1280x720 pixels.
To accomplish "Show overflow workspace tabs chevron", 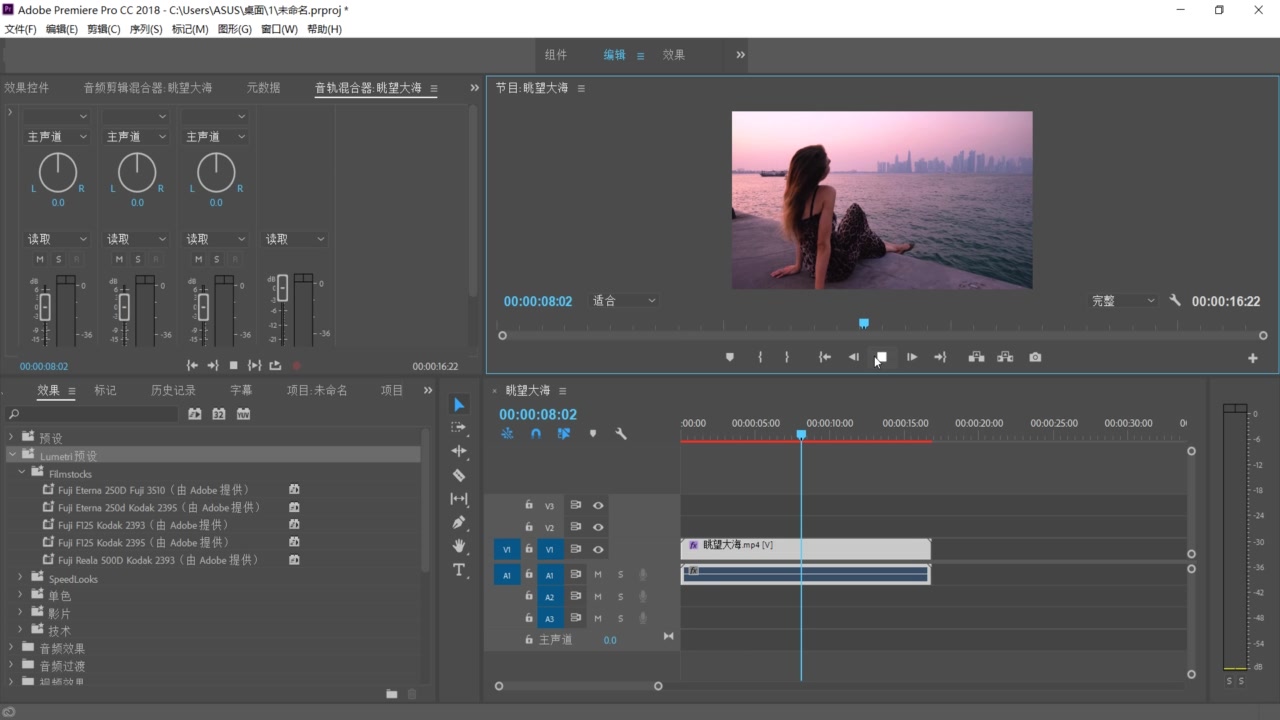I will pyautogui.click(x=740, y=55).
